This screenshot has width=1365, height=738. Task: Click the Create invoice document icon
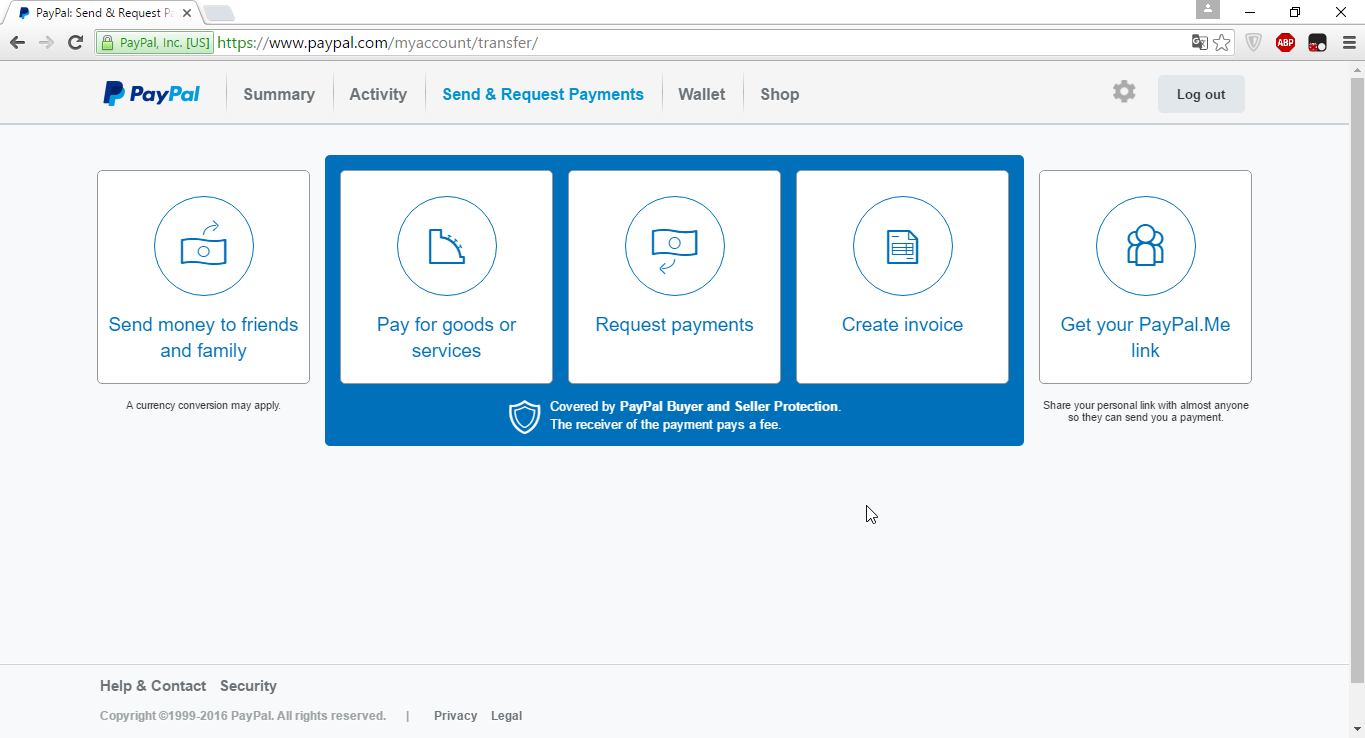[x=901, y=245]
